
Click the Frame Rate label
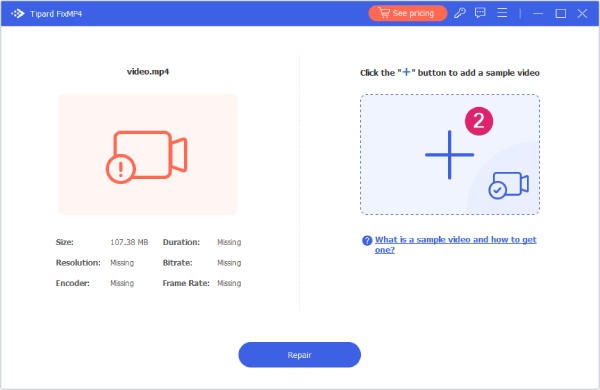click(x=186, y=283)
